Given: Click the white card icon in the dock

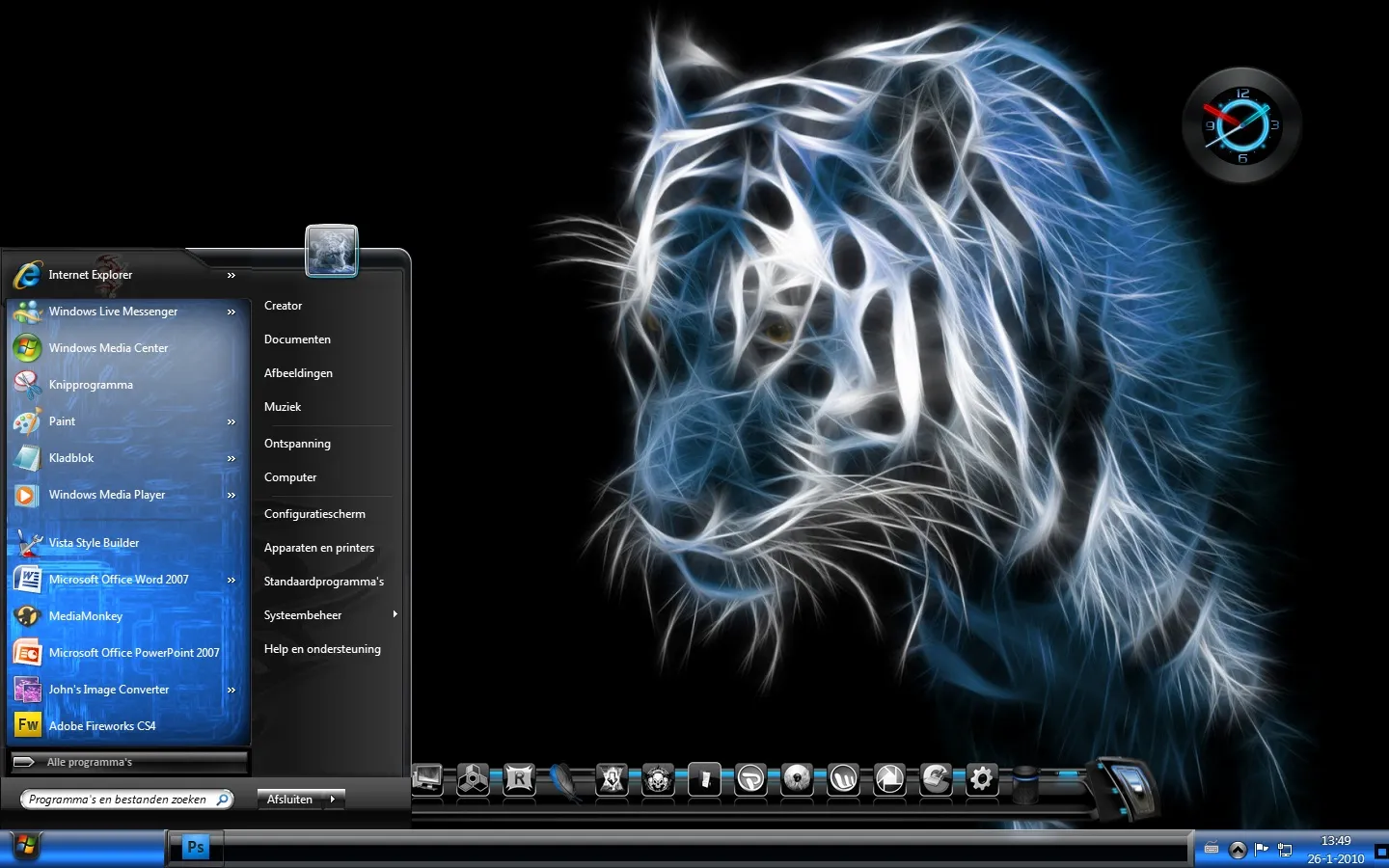Looking at the screenshot, I should point(704,778).
